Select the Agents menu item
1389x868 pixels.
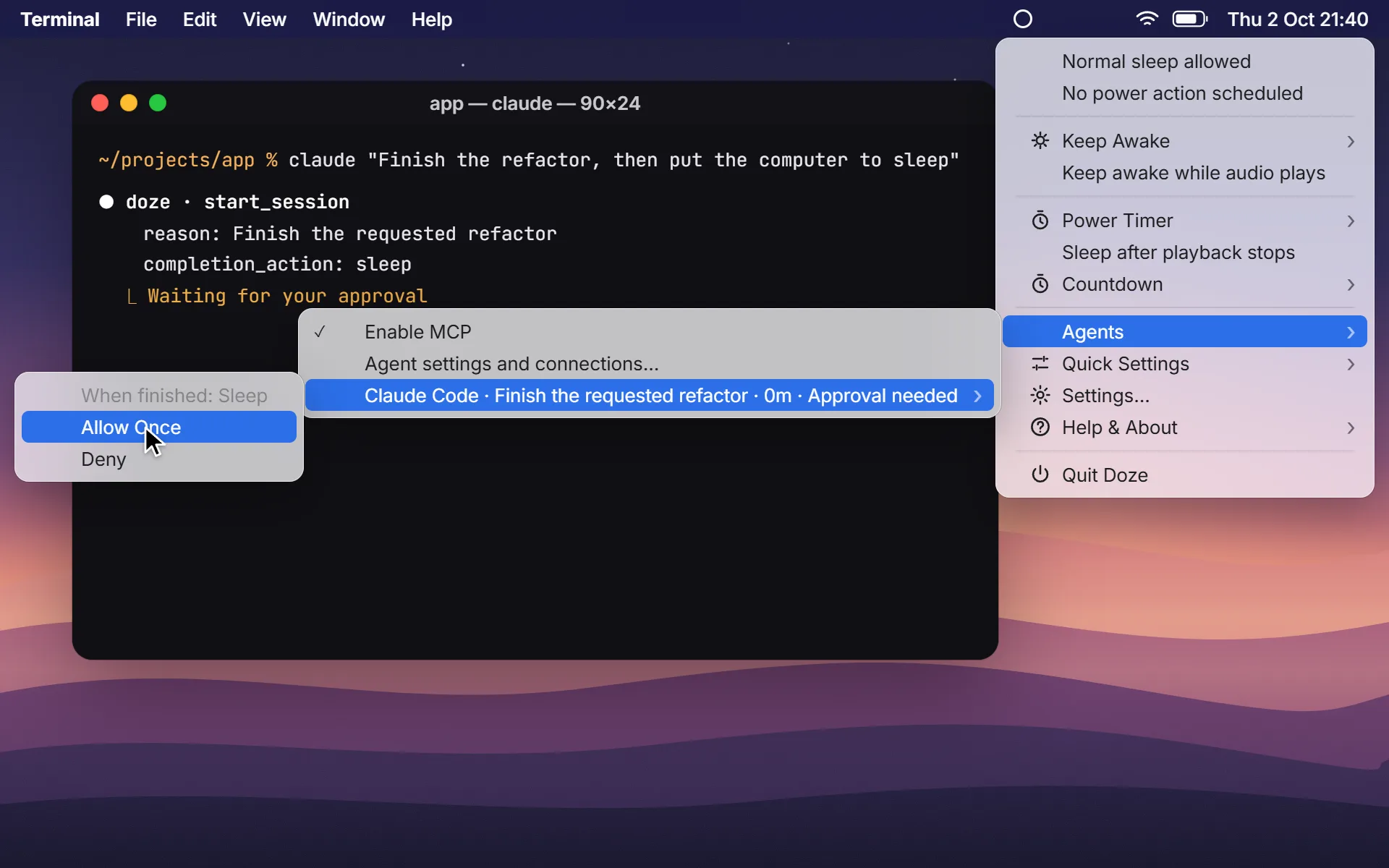point(1185,332)
